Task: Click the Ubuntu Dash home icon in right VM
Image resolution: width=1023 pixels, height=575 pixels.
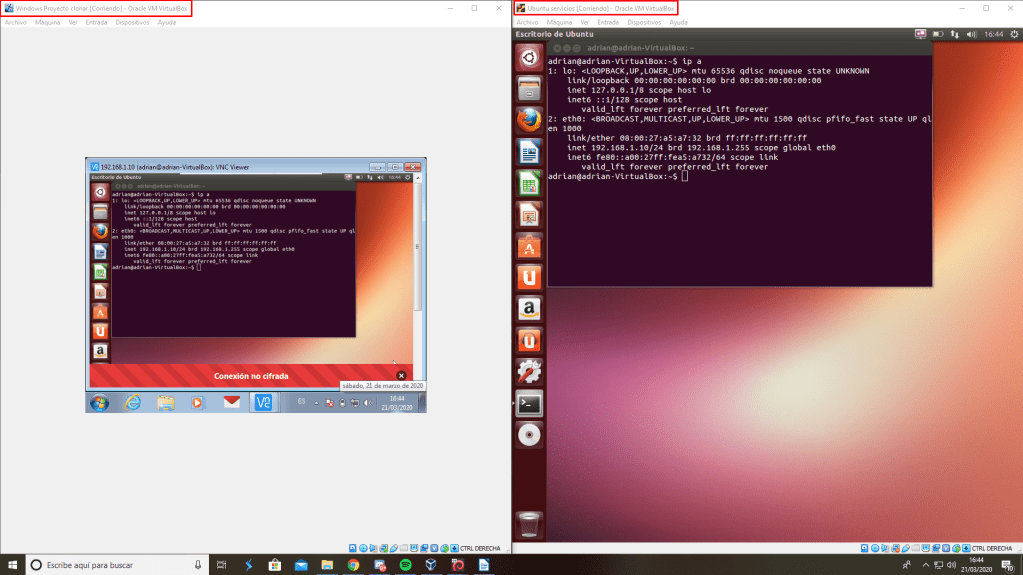Action: click(529, 57)
